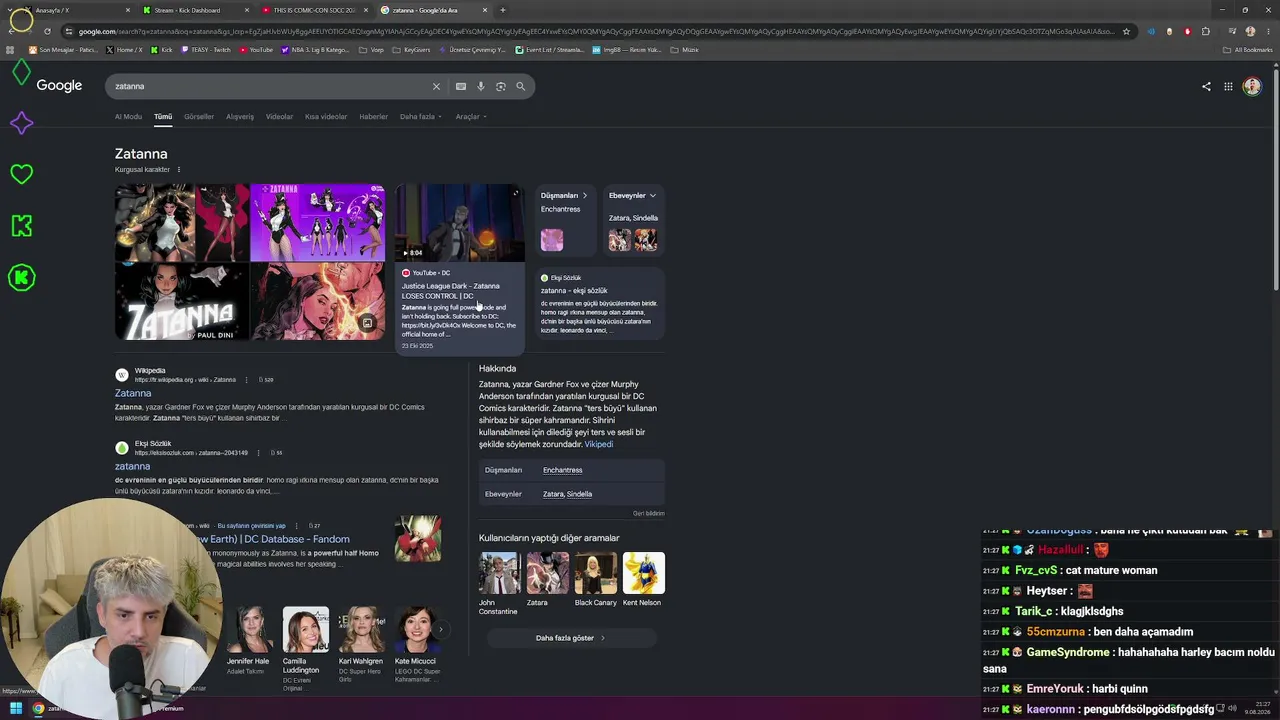Open the Home / X bookmark
The height and width of the screenshot is (720, 1280).
point(124,49)
